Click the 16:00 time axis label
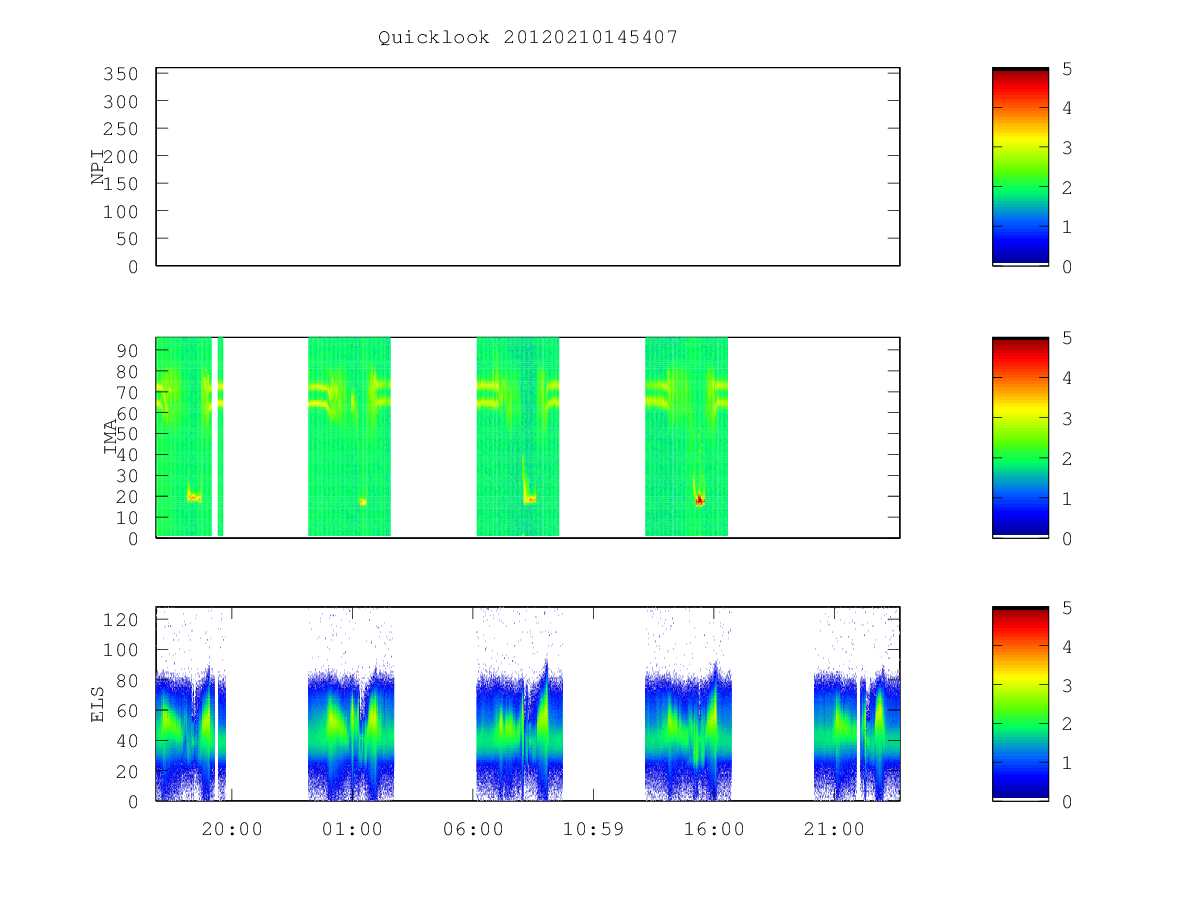Screen dimensions: 1200x900 pyautogui.click(x=714, y=829)
